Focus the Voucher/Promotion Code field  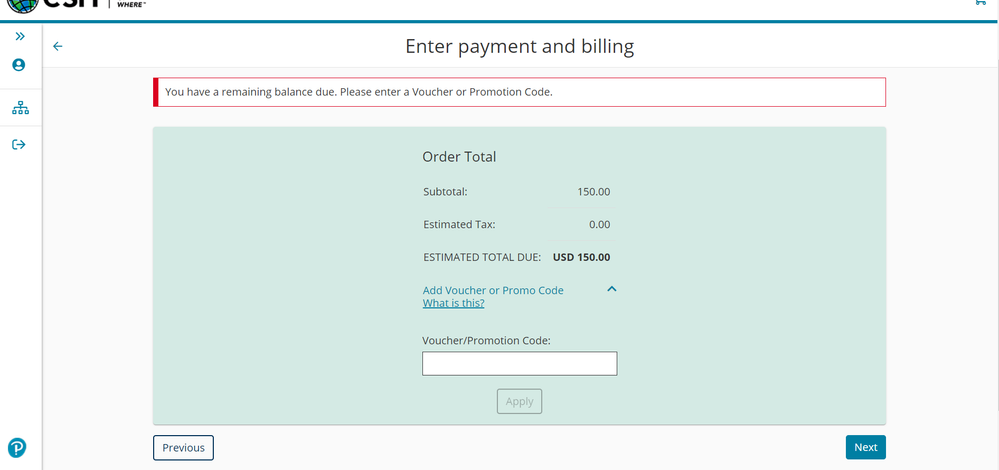pyautogui.click(x=519, y=364)
